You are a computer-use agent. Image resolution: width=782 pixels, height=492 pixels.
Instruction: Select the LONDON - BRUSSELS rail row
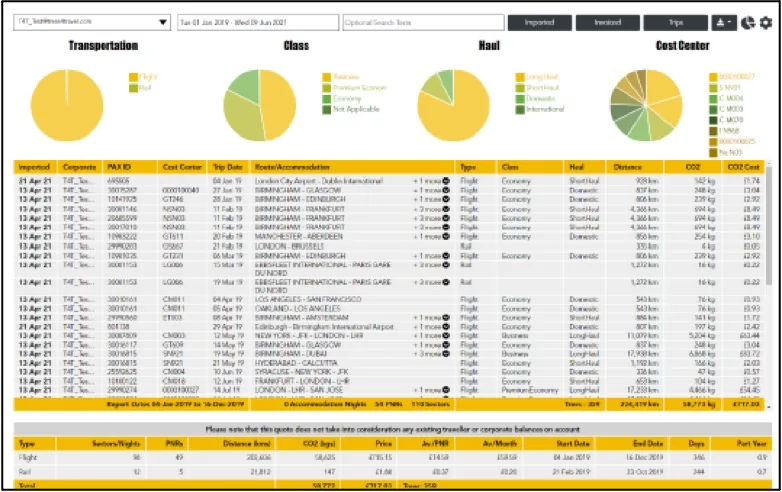[x=389, y=246]
